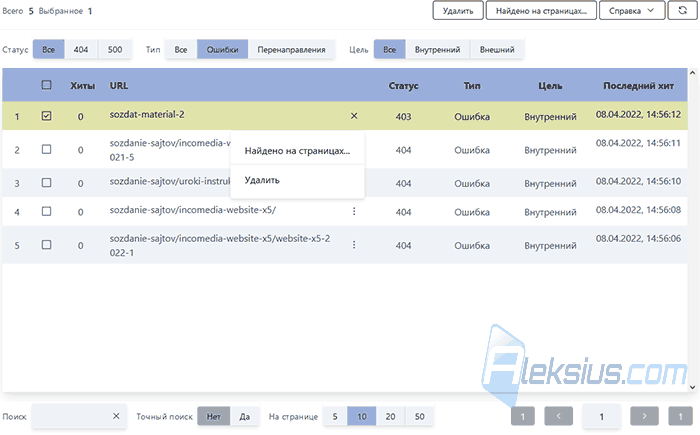Set exact search to Да
This screenshot has height=435, width=700.
click(244, 416)
